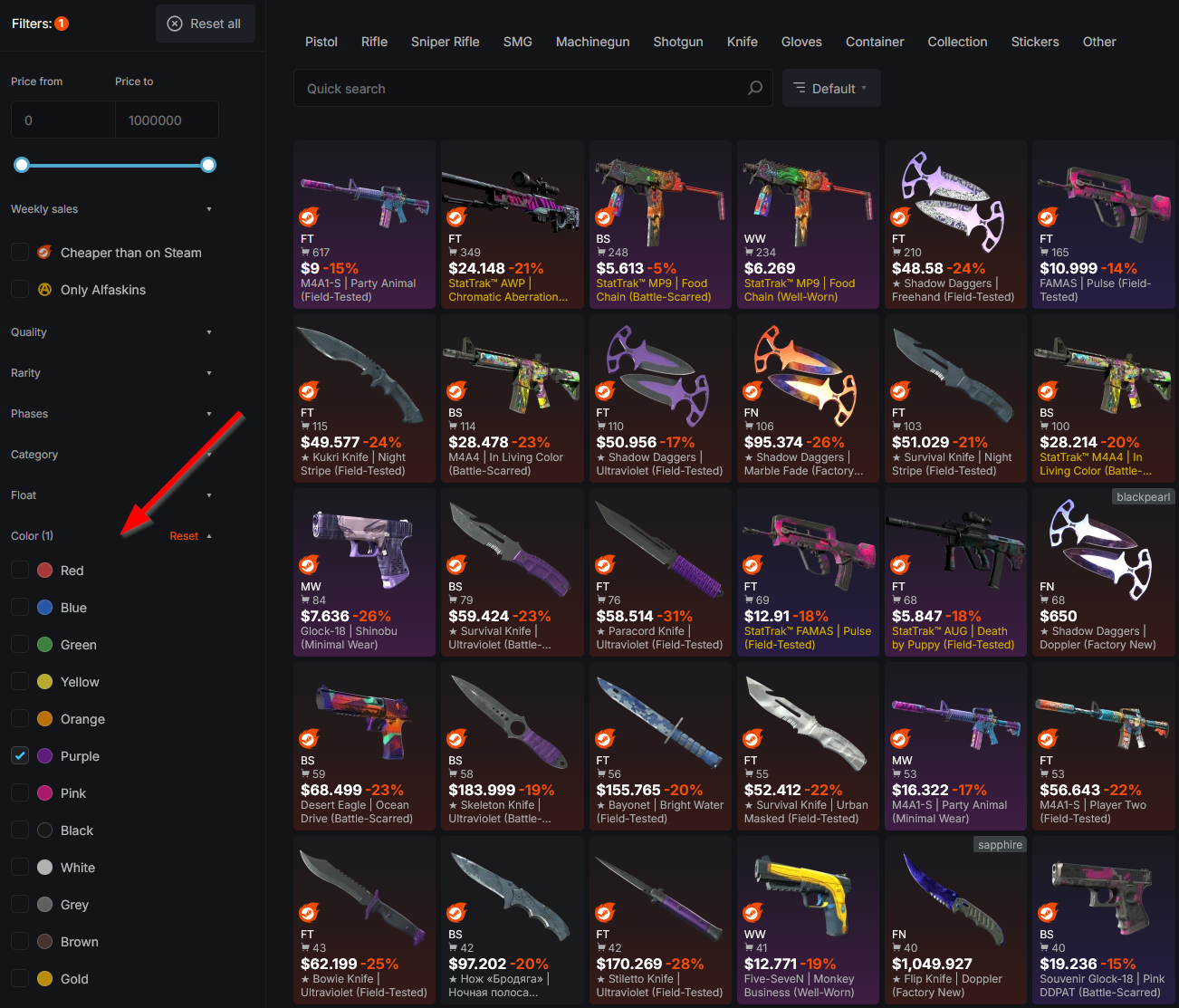
Task: Switch to the Sniper Rifle tab
Action: point(446,42)
